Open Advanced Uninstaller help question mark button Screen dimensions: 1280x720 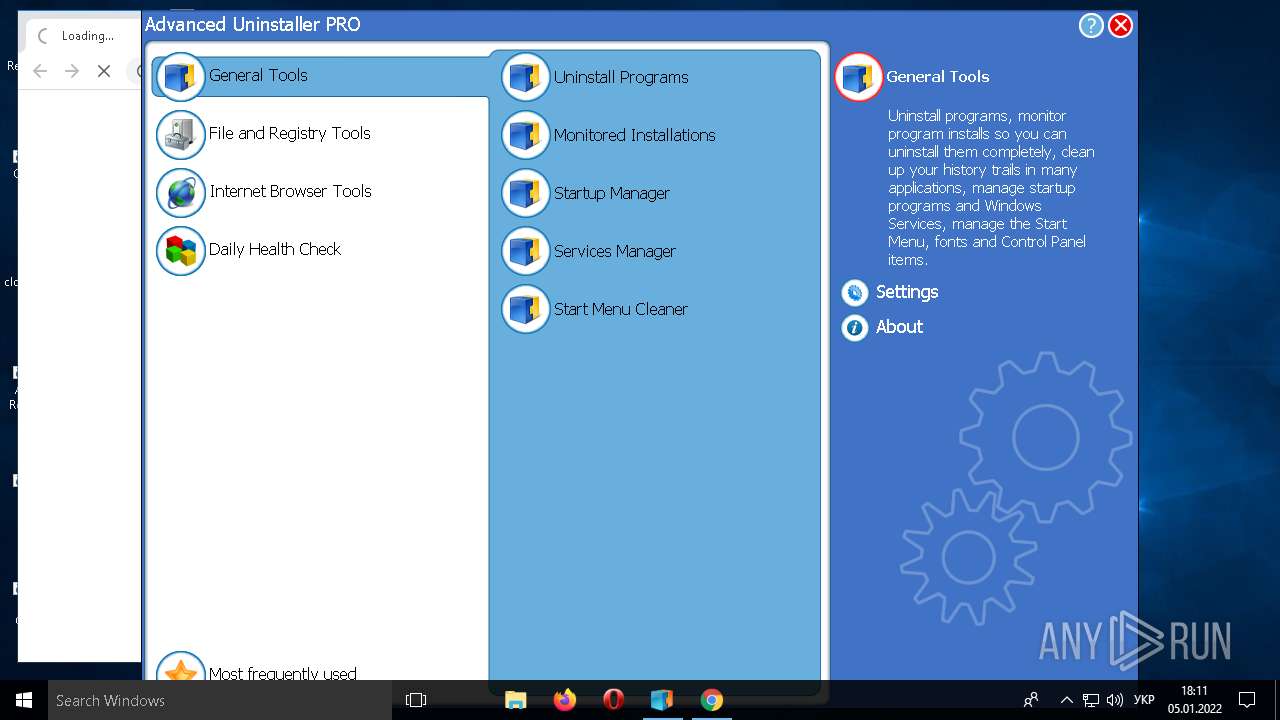[1091, 26]
